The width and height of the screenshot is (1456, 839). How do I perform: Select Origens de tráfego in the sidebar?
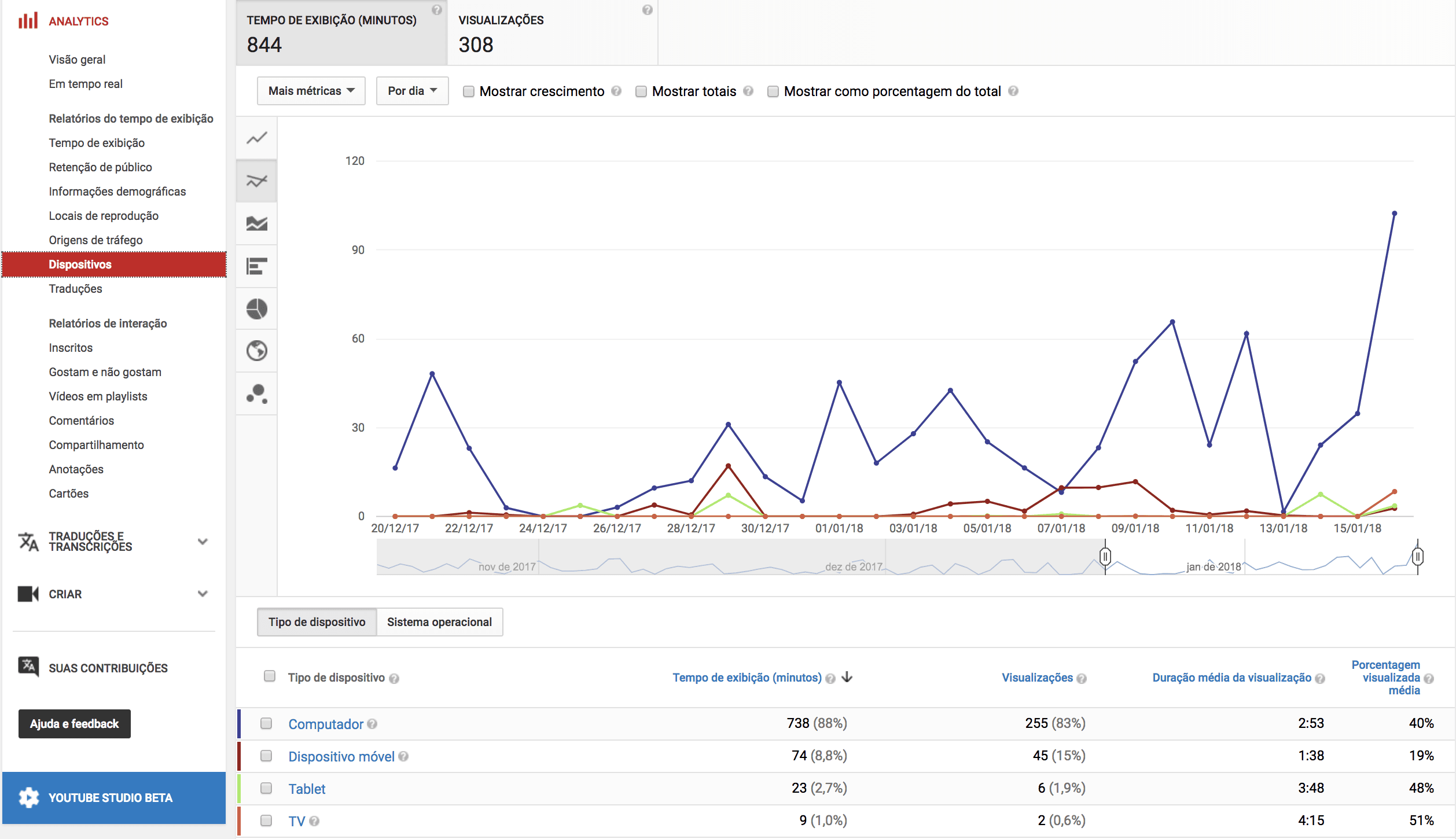pos(95,240)
